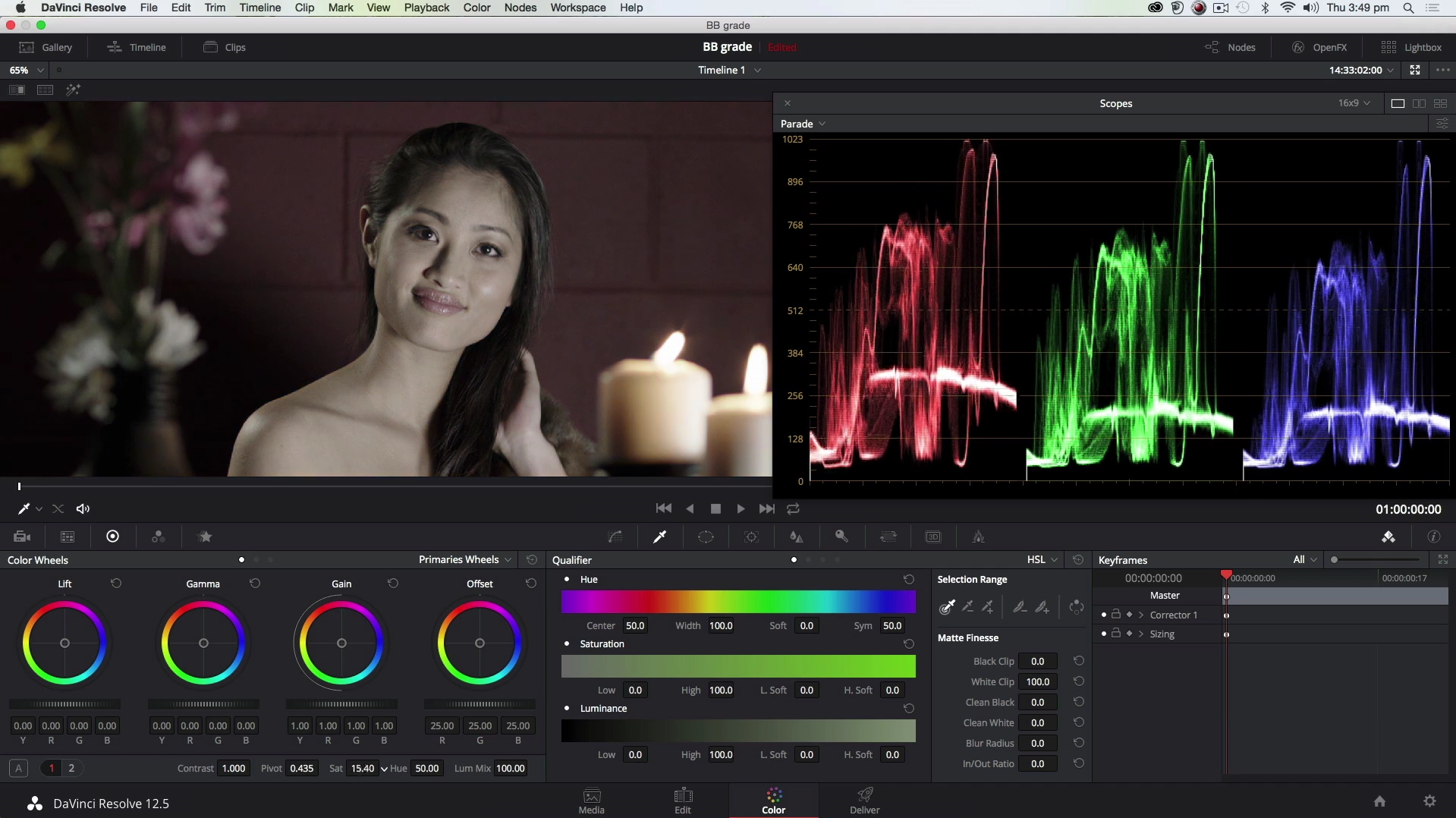1456x818 pixels.
Task: Click the Play forward button
Action: [x=741, y=508]
